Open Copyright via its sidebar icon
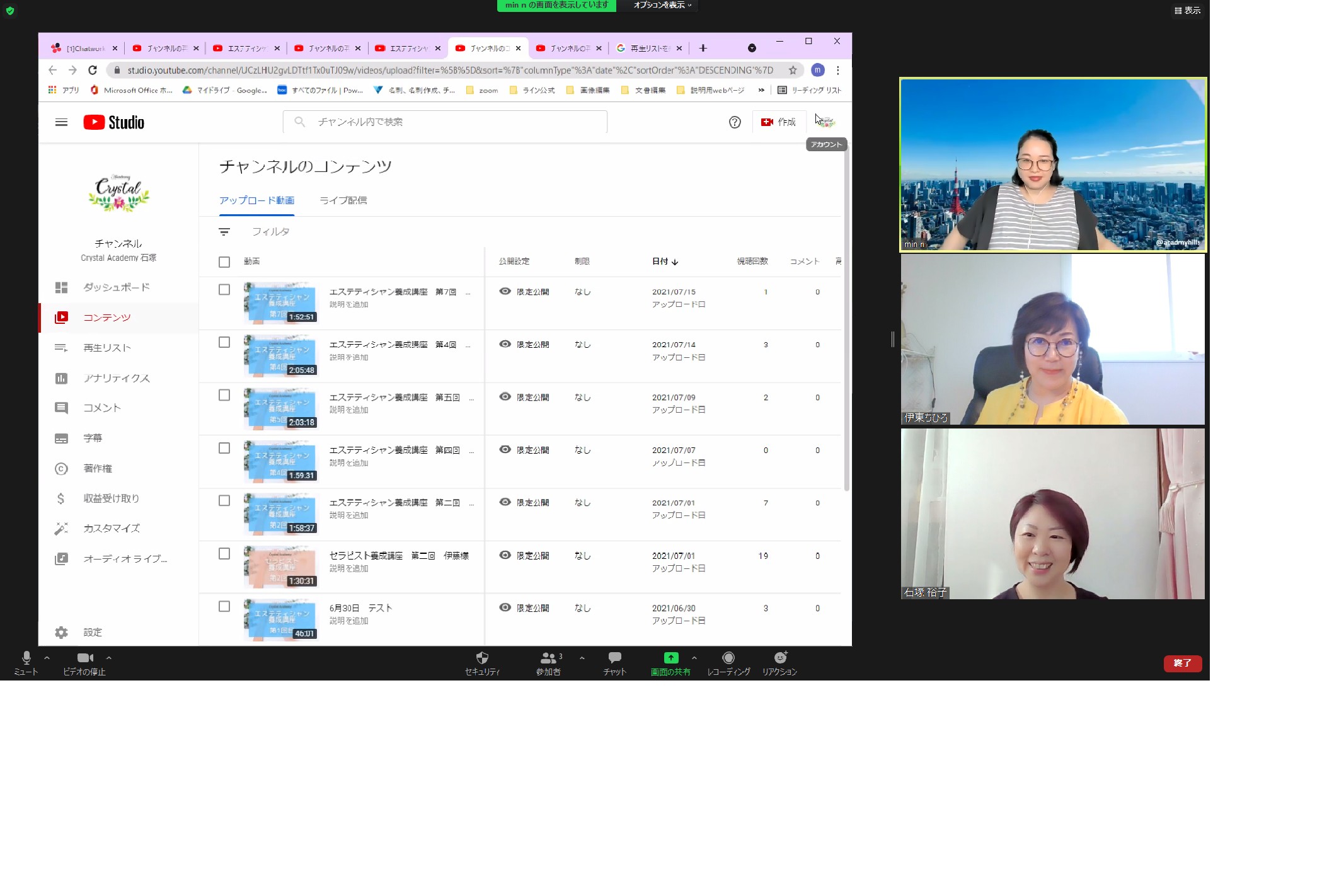 coord(61,469)
